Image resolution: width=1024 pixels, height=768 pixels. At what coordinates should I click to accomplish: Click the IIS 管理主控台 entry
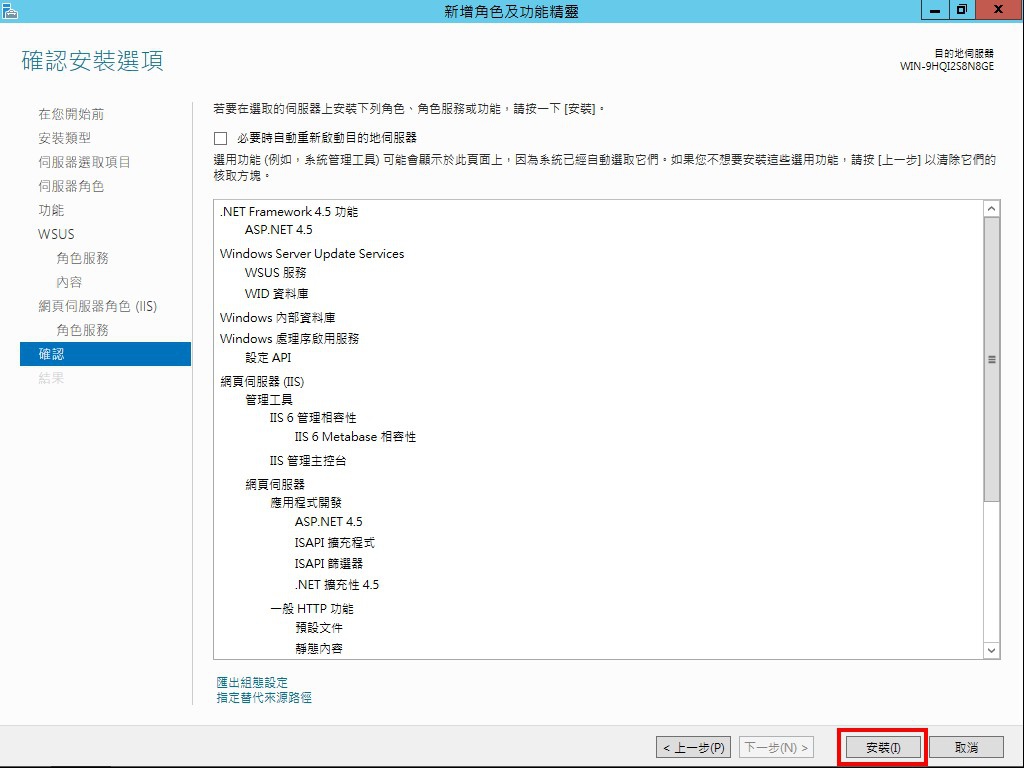pyautogui.click(x=308, y=461)
